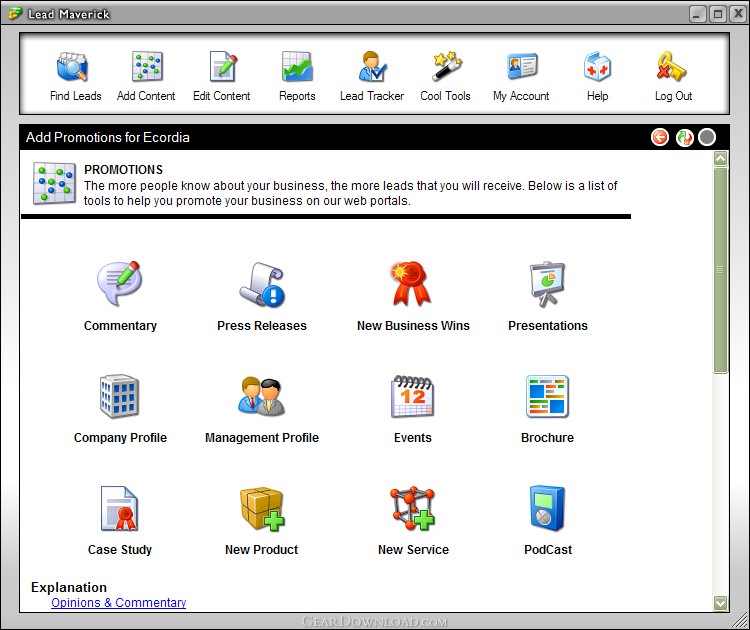
Task: Open the Find Leads toolbar icon
Action: coord(72,67)
